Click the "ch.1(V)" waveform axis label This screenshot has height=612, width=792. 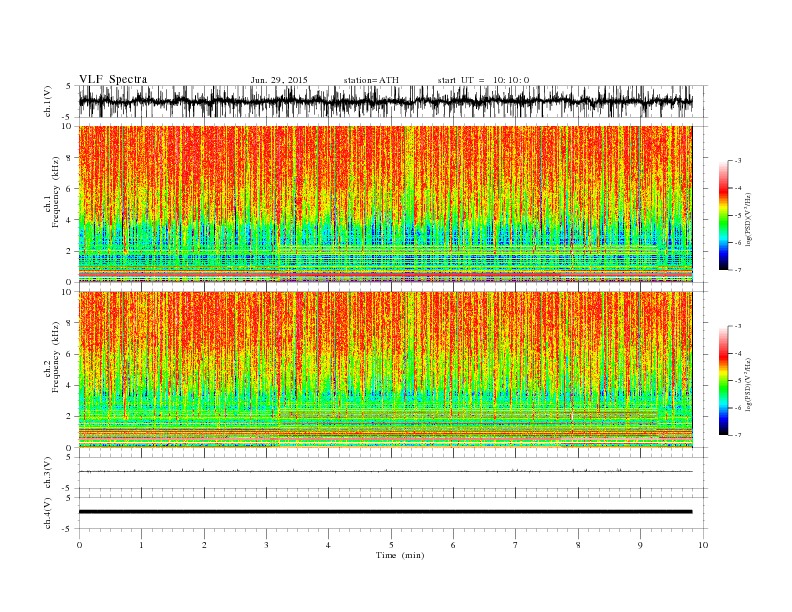pos(48,101)
